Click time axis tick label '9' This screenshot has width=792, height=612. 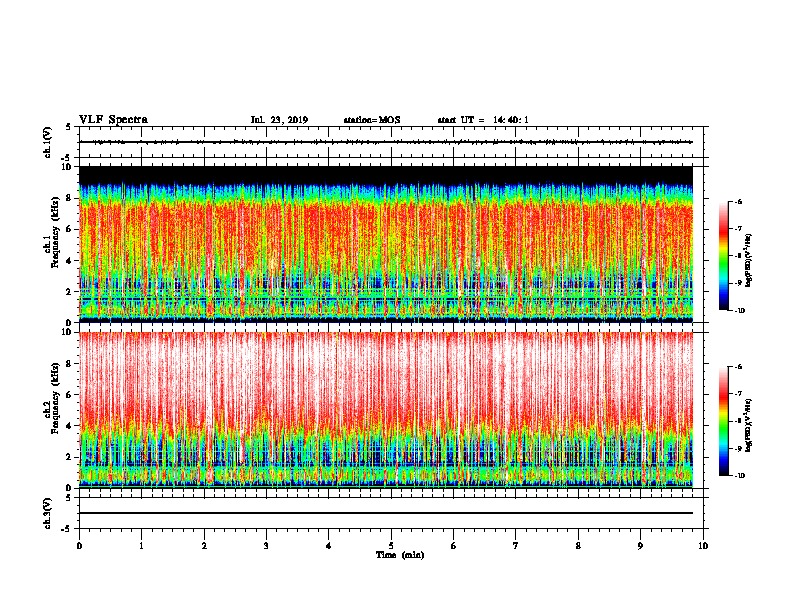640,546
